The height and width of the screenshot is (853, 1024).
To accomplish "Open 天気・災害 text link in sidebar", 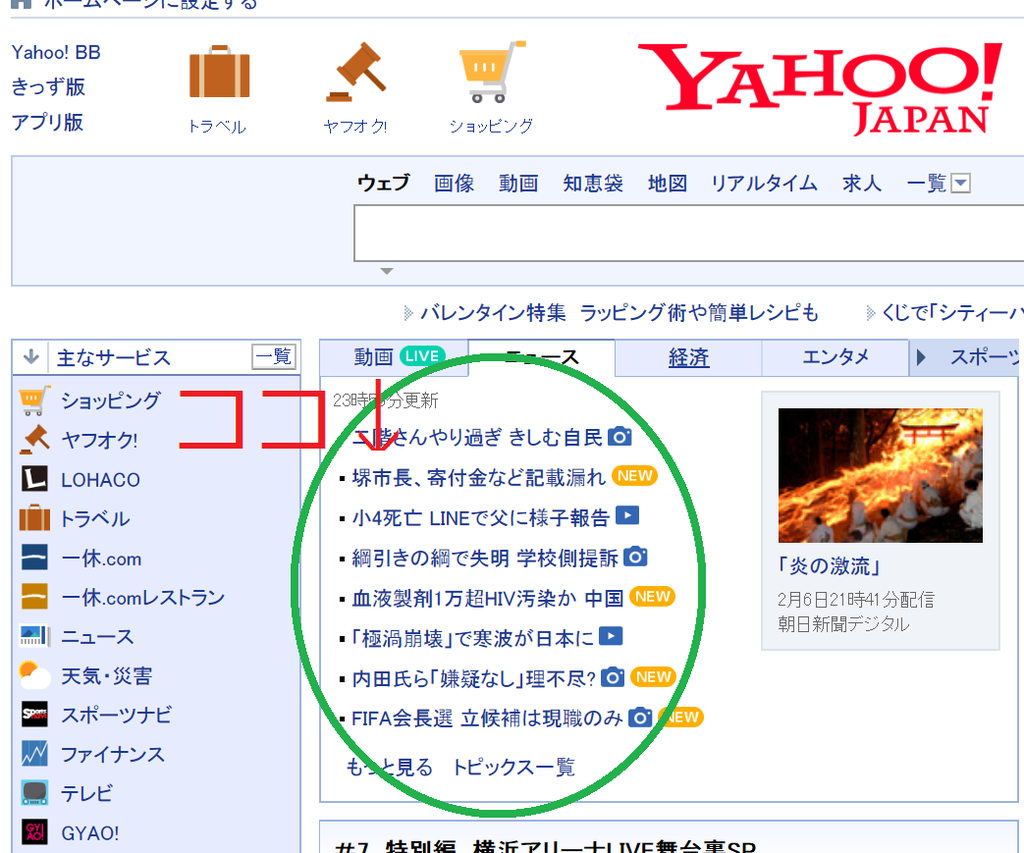I will 106,676.
